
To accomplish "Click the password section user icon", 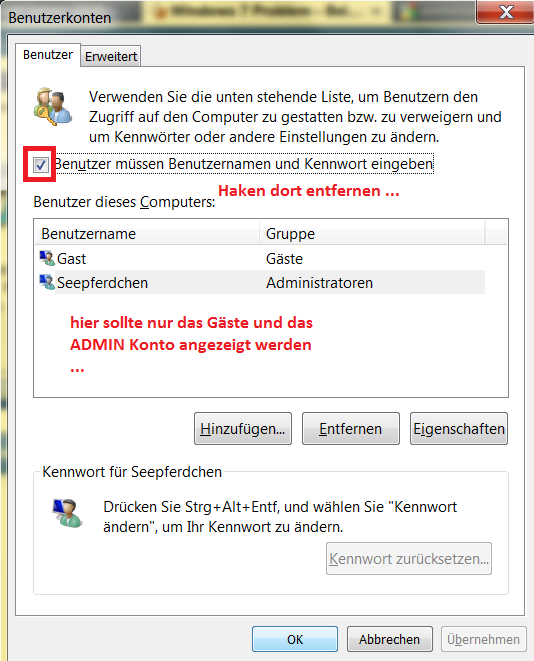I will (67, 513).
